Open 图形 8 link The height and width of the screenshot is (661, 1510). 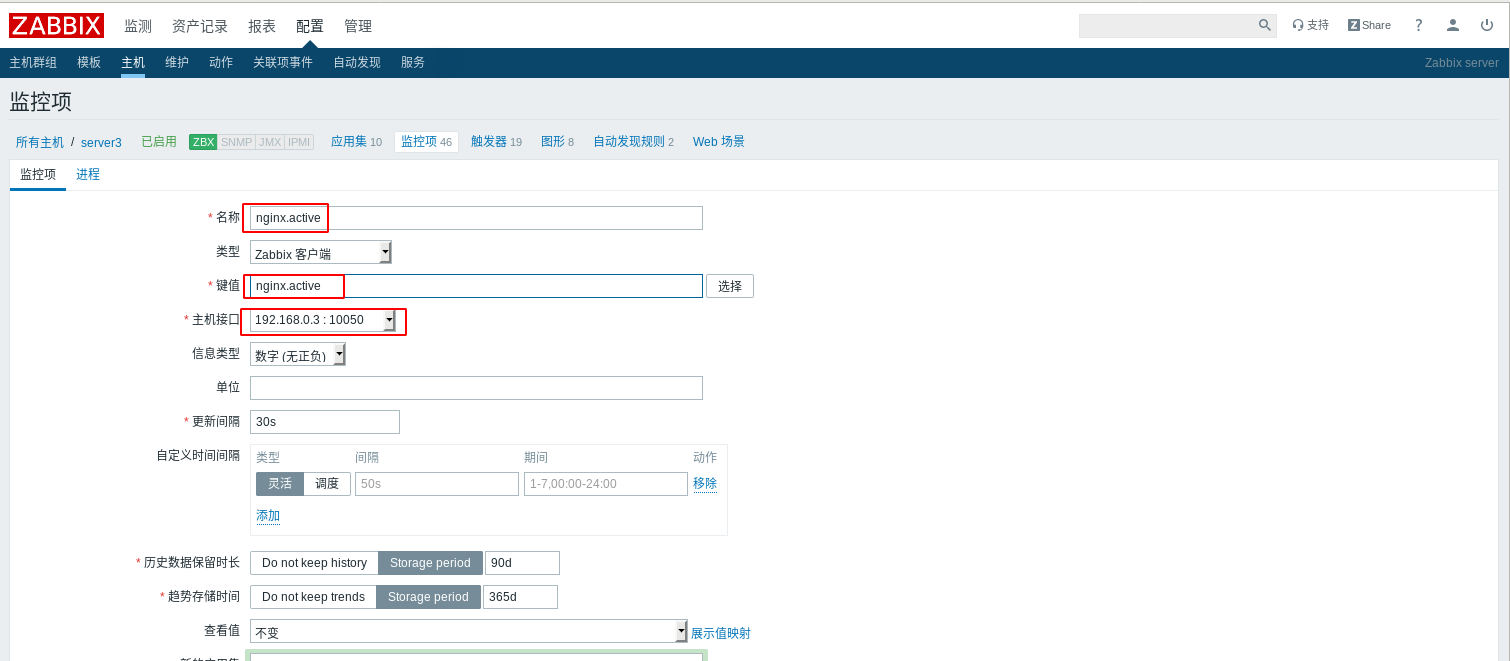[x=557, y=142]
